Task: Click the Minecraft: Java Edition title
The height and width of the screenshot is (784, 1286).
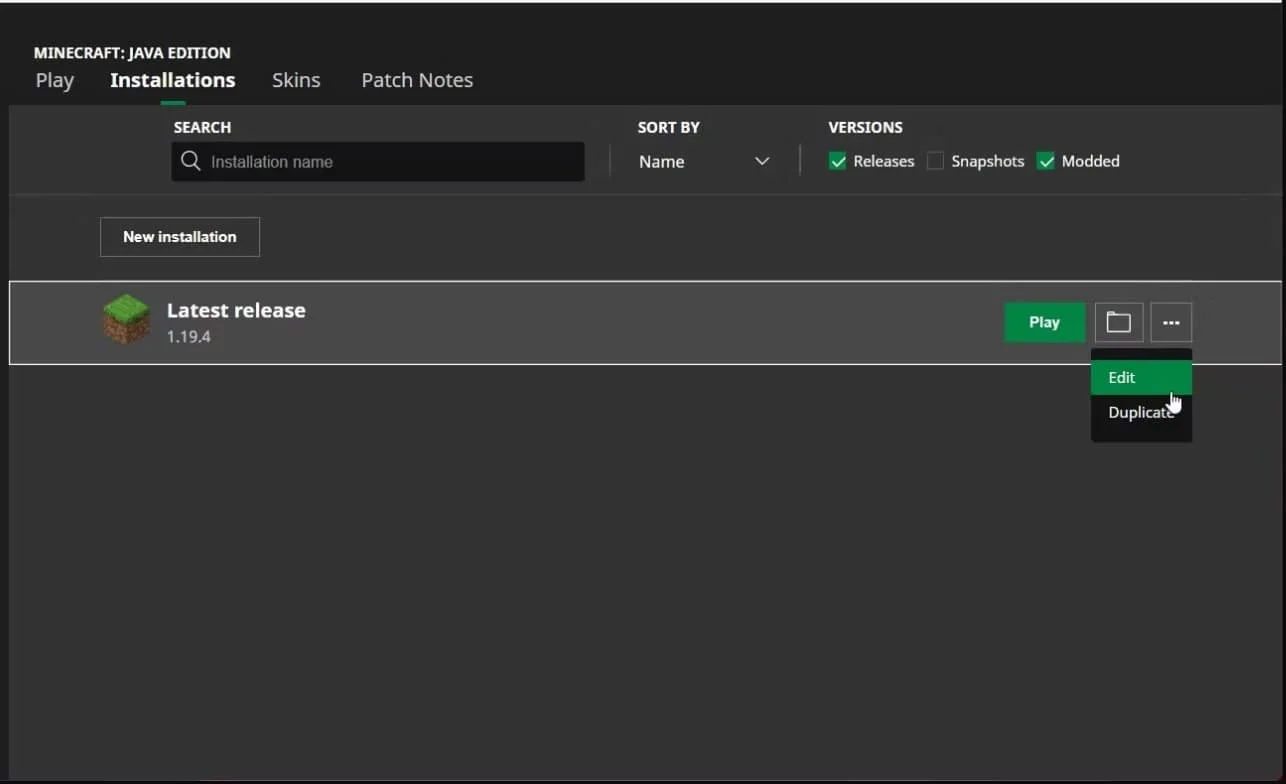Action: click(x=132, y=53)
